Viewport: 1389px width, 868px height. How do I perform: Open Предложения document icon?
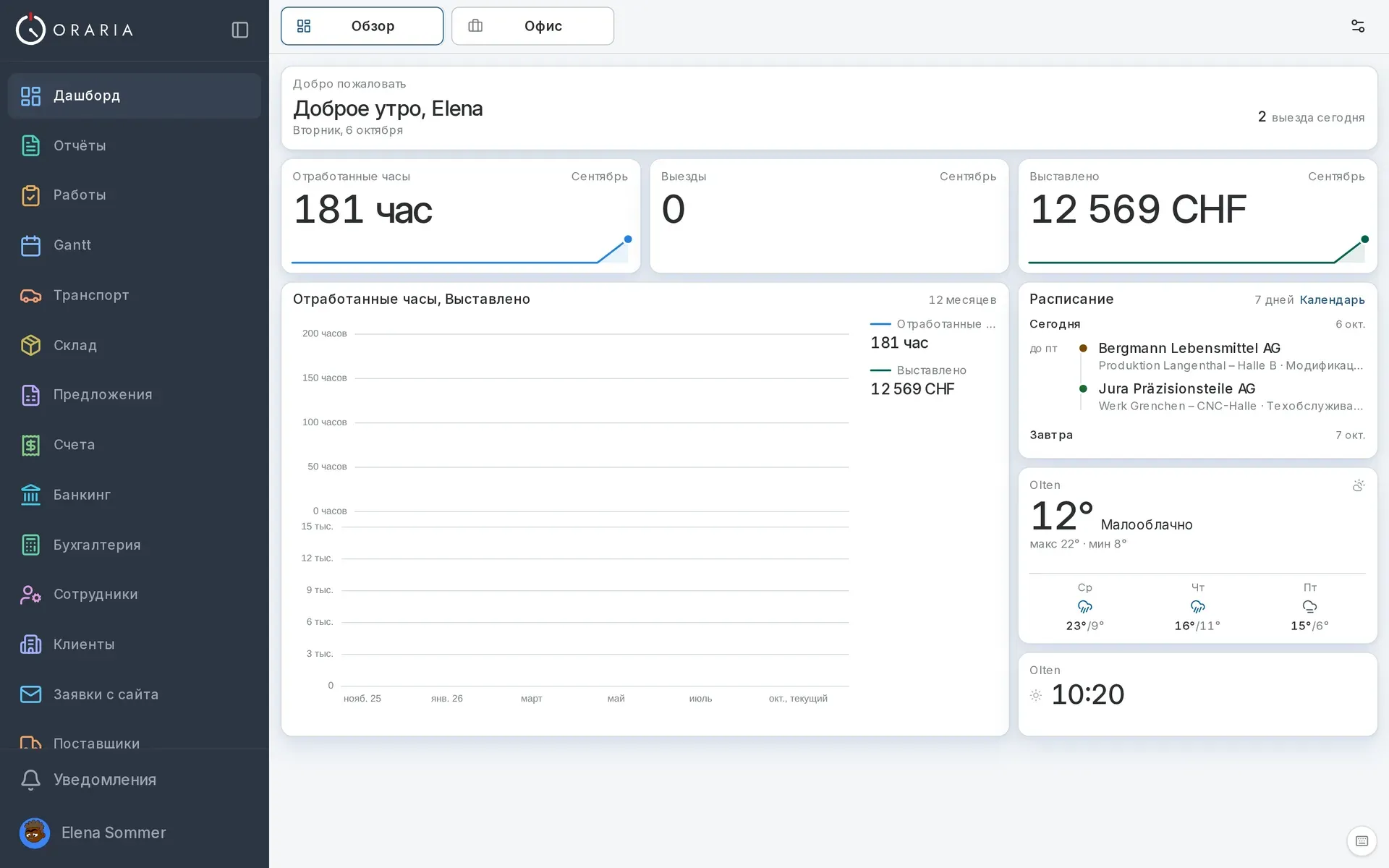30,395
